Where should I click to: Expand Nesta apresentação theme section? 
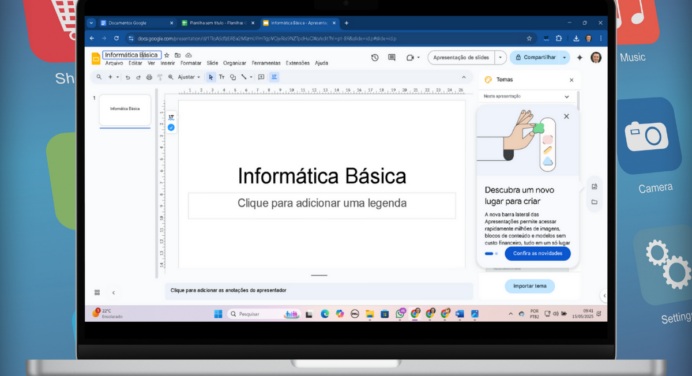point(567,97)
